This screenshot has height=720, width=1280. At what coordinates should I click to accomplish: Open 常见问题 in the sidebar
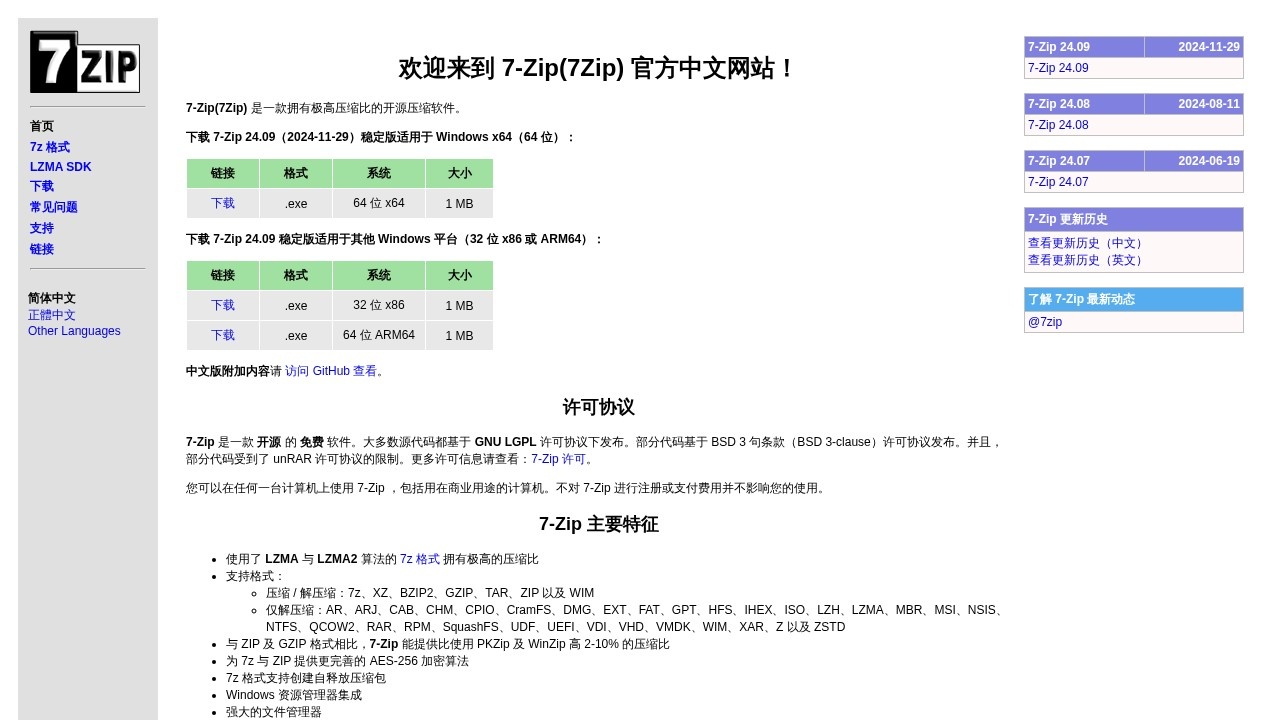pyautogui.click(x=54, y=207)
